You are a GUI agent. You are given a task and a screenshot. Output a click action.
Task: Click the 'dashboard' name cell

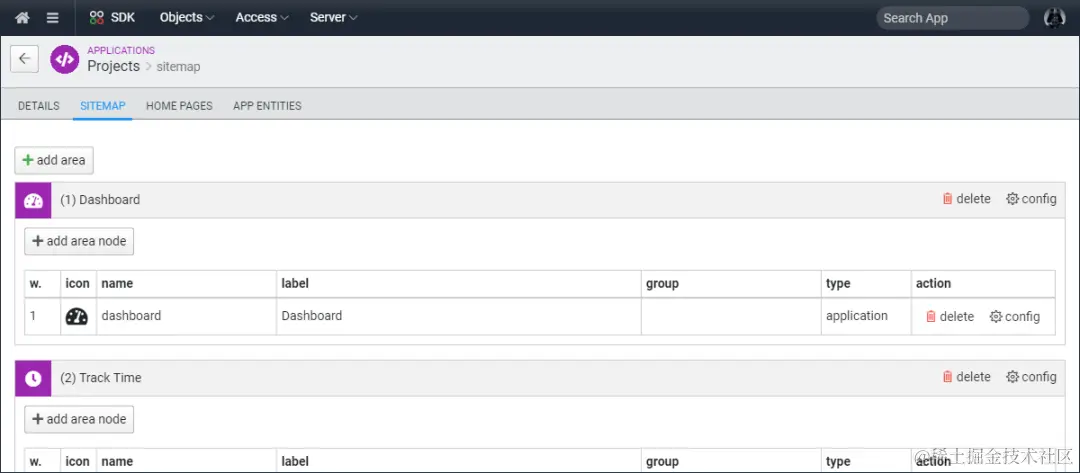pos(187,317)
